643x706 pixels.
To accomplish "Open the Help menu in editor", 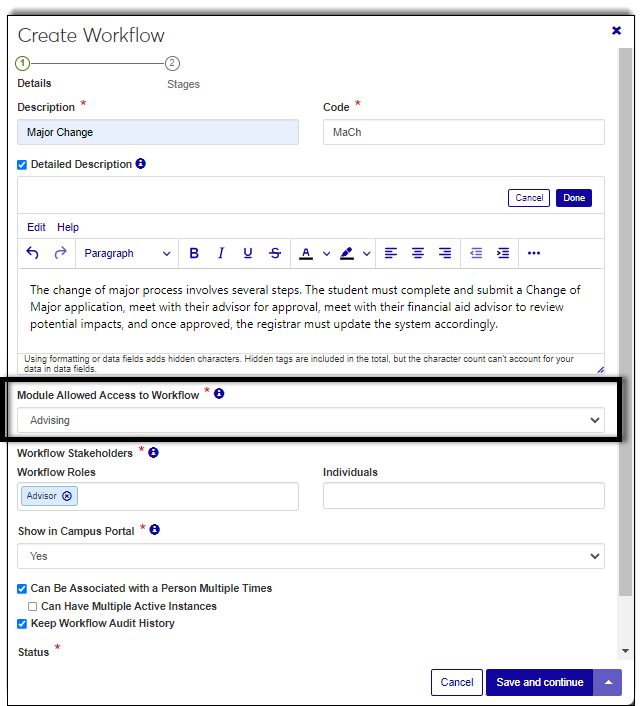I will point(68,227).
